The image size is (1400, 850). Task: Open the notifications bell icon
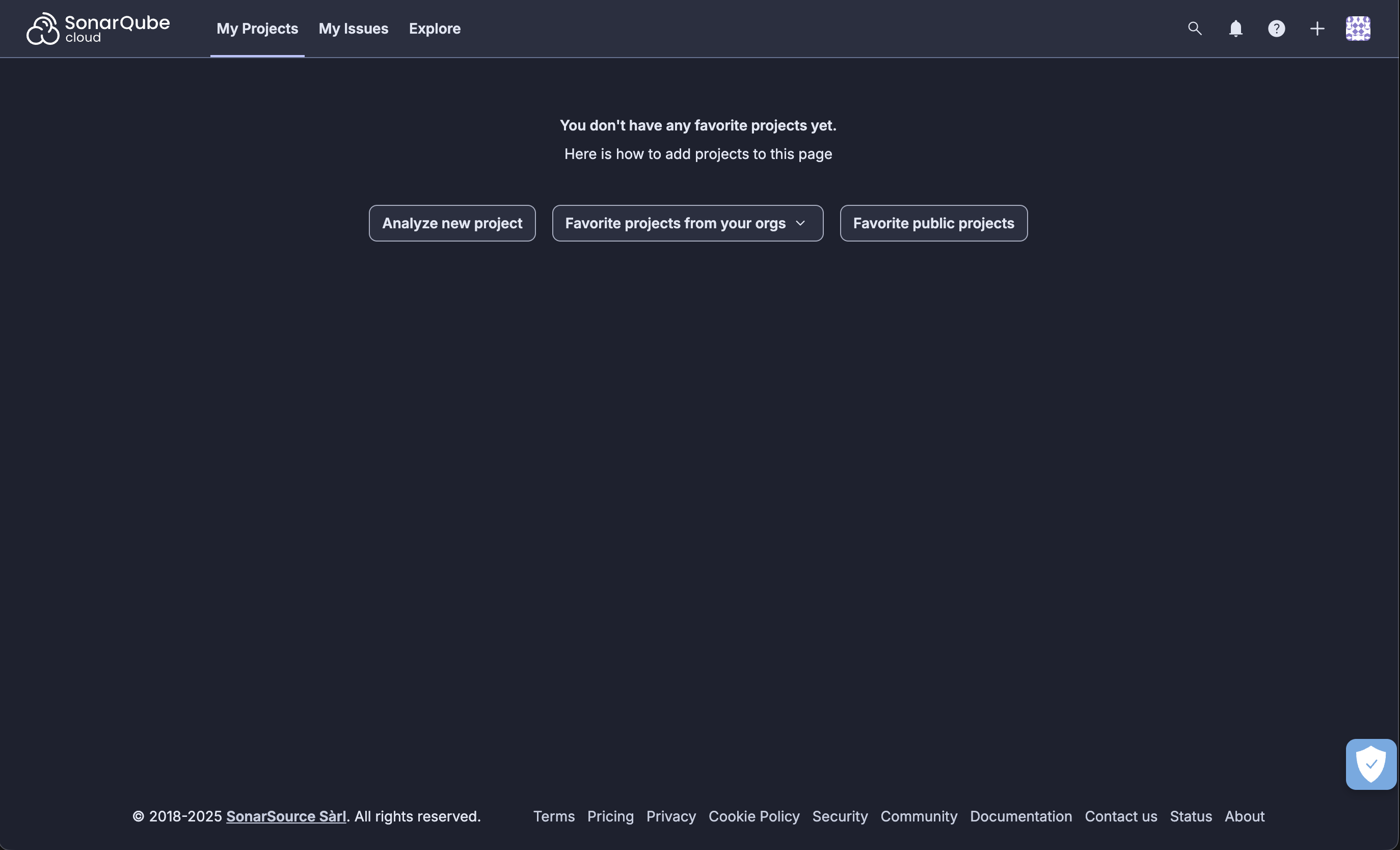click(1235, 29)
